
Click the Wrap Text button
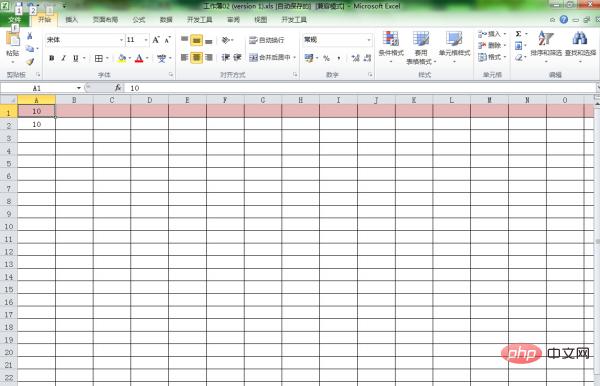267,40
